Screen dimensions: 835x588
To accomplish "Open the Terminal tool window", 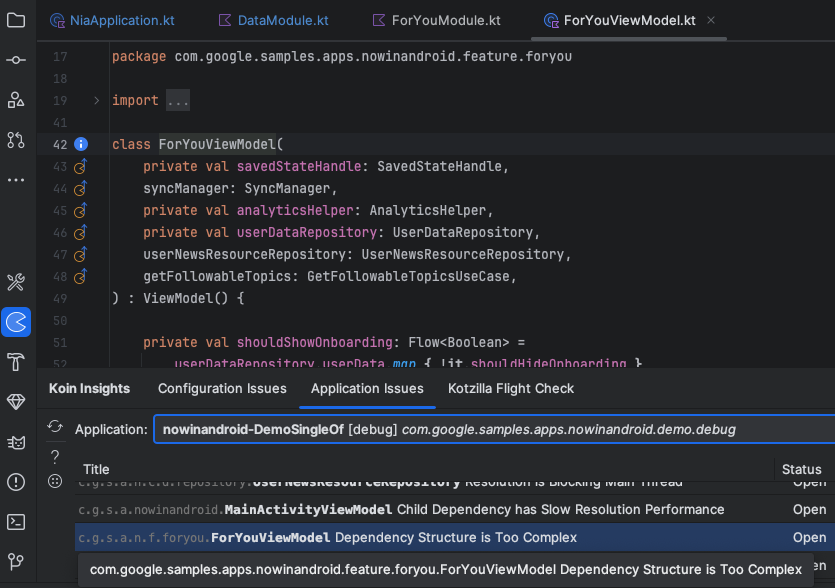I will point(16,522).
